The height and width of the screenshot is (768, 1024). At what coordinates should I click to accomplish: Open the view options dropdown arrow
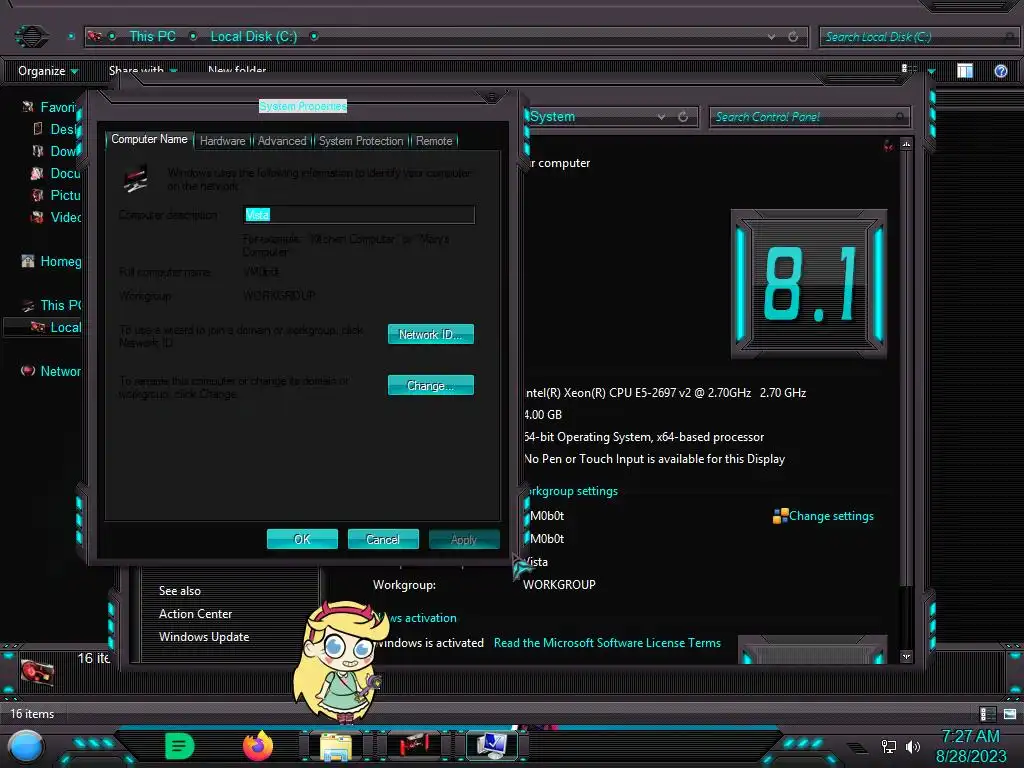[x=931, y=71]
